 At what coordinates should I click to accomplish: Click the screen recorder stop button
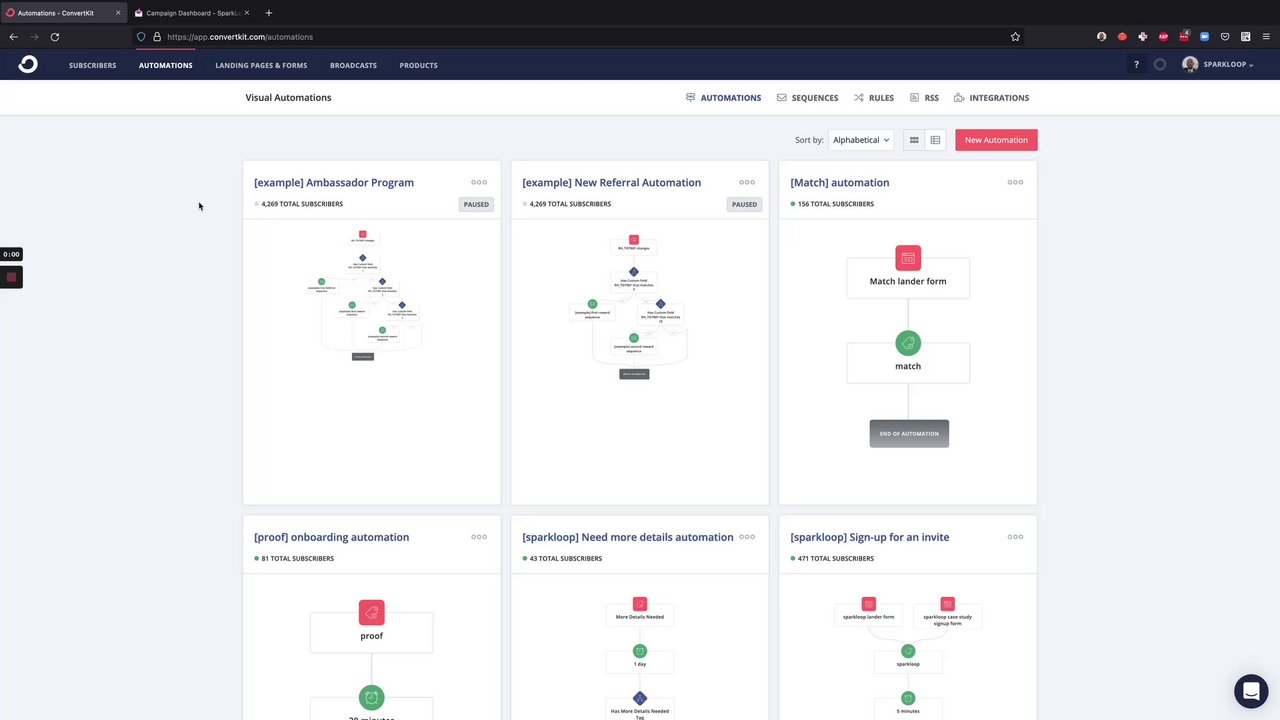11,277
